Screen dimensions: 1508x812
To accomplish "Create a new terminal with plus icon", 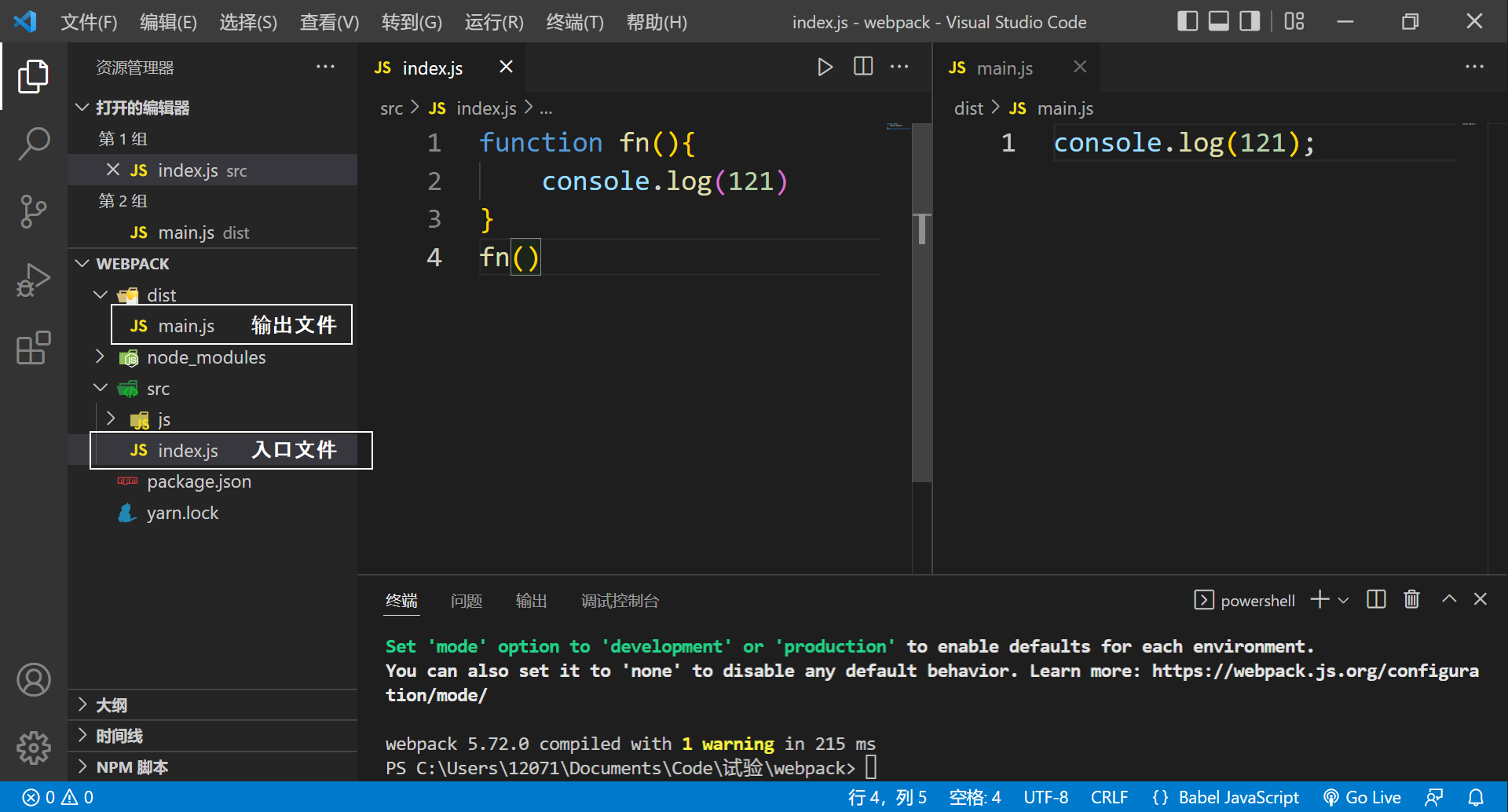I will tap(1319, 600).
